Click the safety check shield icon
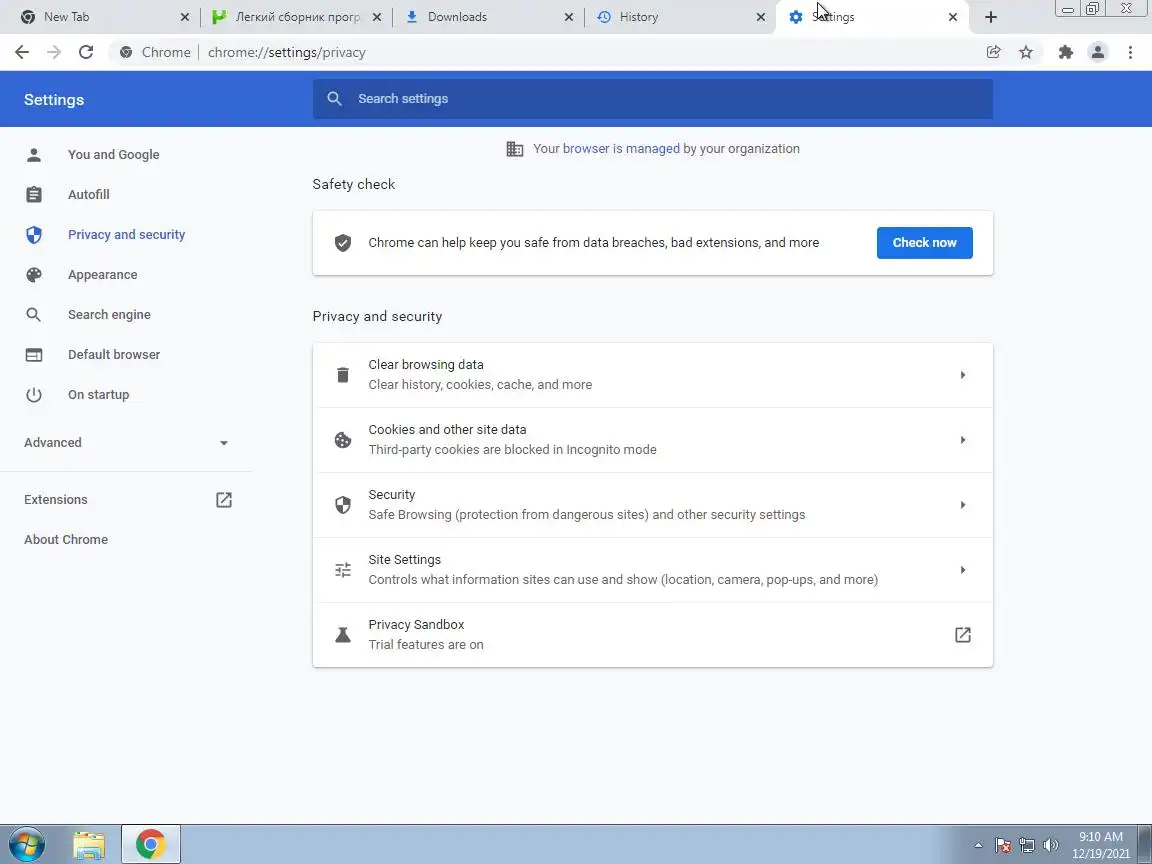This screenshot has width=1152, height=864. [x=343, y=243]
